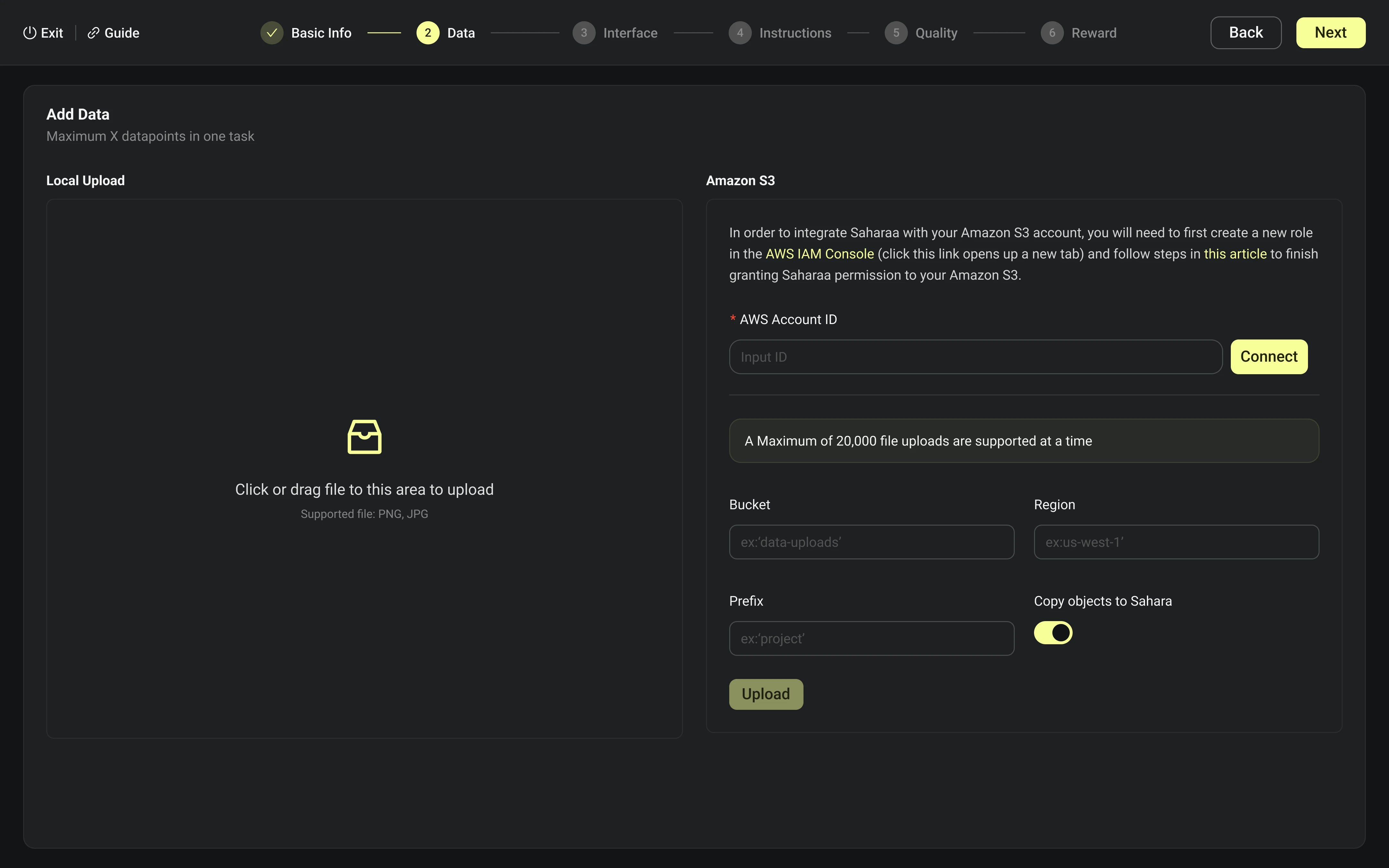Focus the AWS Account ID input
The height and width of the screenshot is (868, 1389).
(975, 357)
